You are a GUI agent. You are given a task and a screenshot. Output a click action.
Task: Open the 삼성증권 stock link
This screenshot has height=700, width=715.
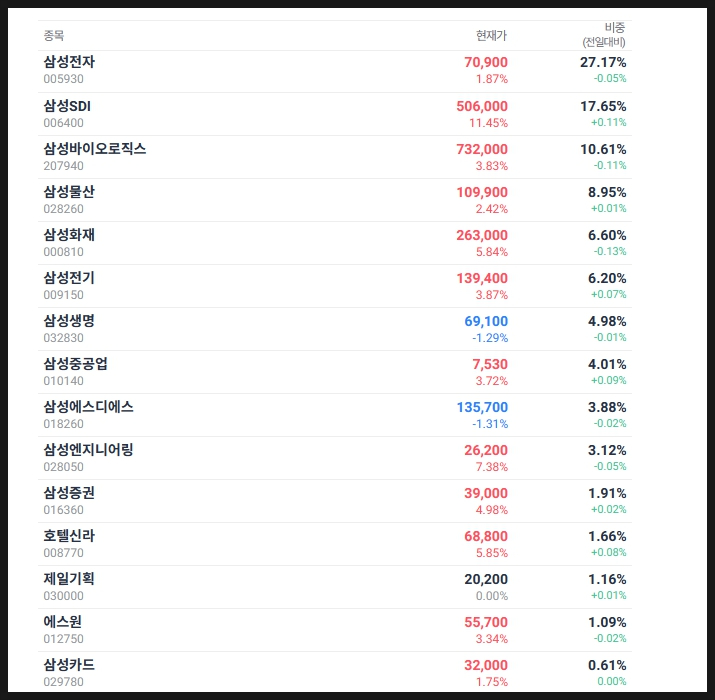pos(69,492)
